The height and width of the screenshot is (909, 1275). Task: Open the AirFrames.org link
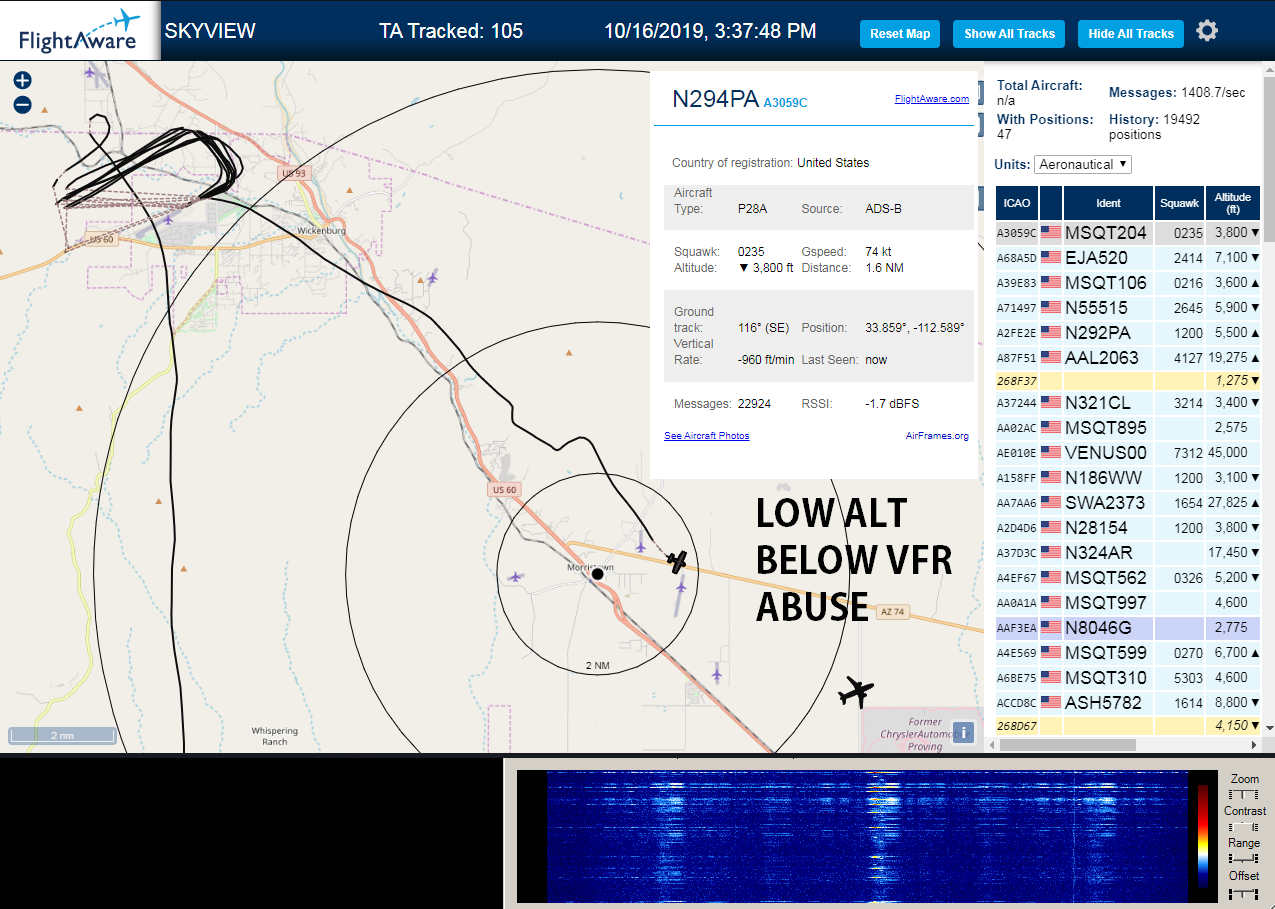coord(937,436)
